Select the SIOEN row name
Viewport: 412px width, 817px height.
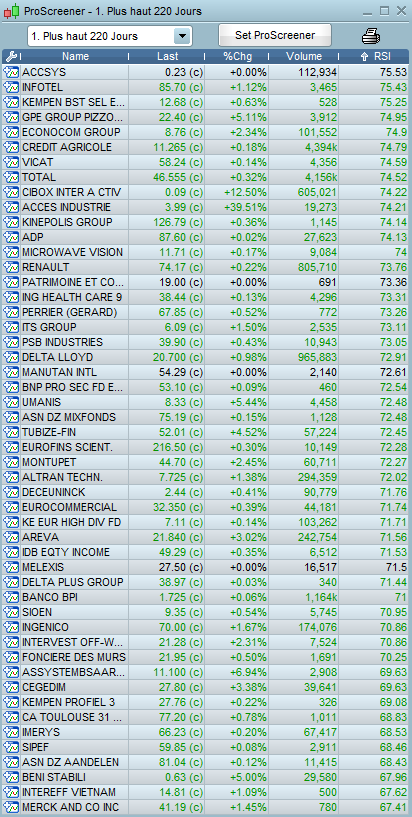click(37, 612)
